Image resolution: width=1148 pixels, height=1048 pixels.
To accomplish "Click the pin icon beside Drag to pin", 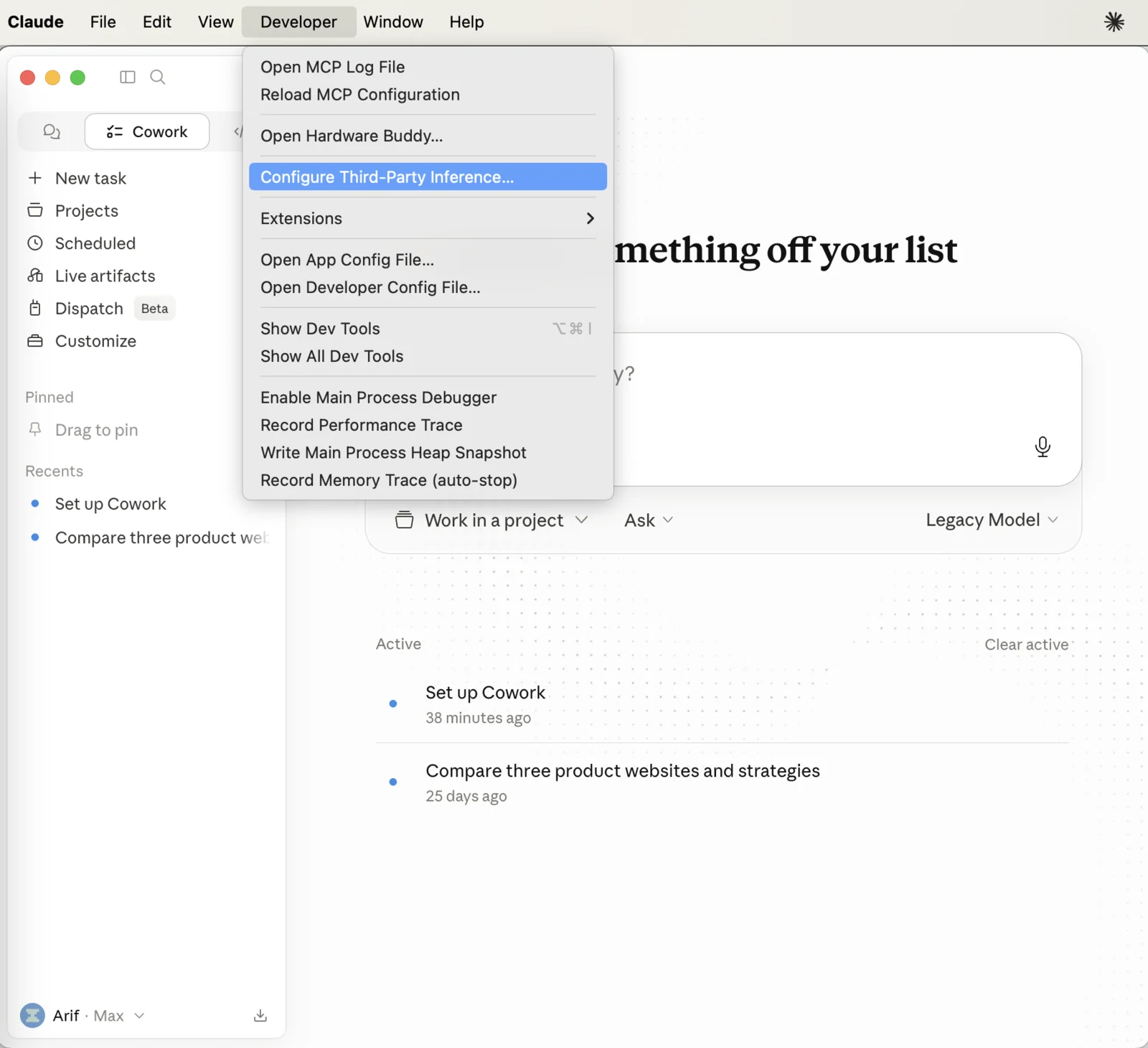I will [x=35, y=429].
